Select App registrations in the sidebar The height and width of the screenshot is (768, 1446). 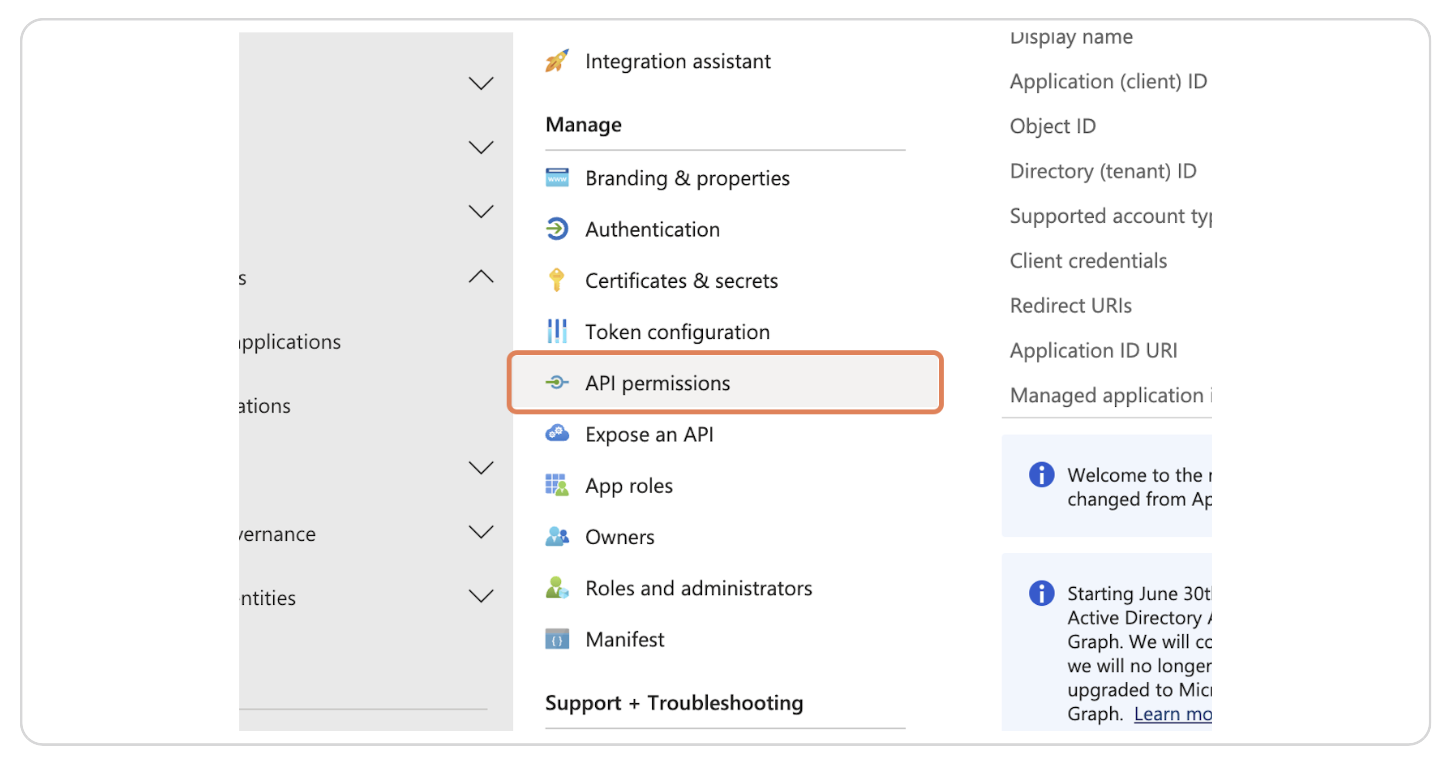click(x=290, y=405)
